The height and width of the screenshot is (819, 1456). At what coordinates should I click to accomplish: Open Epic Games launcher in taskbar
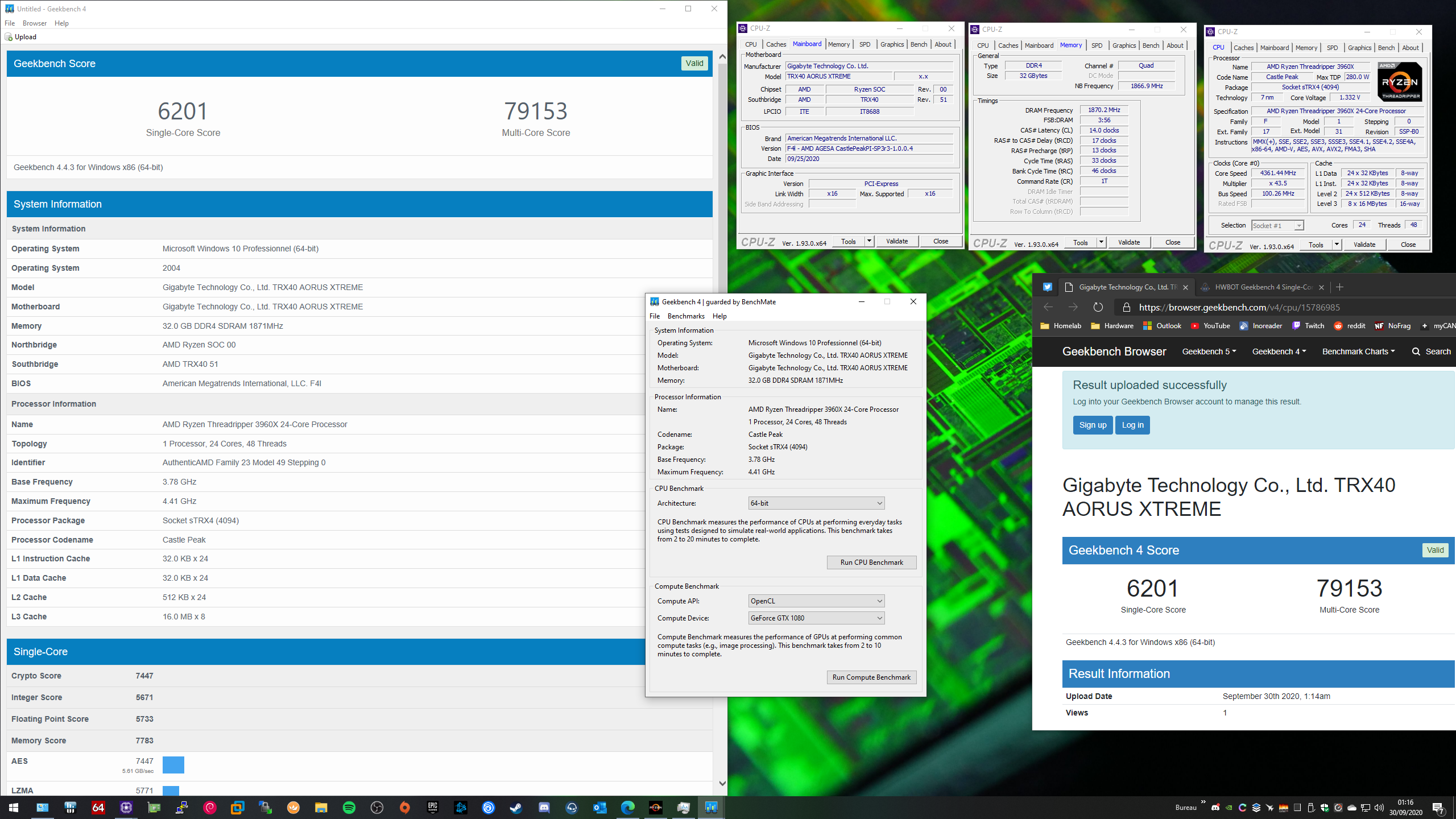[x=433, y=808]
